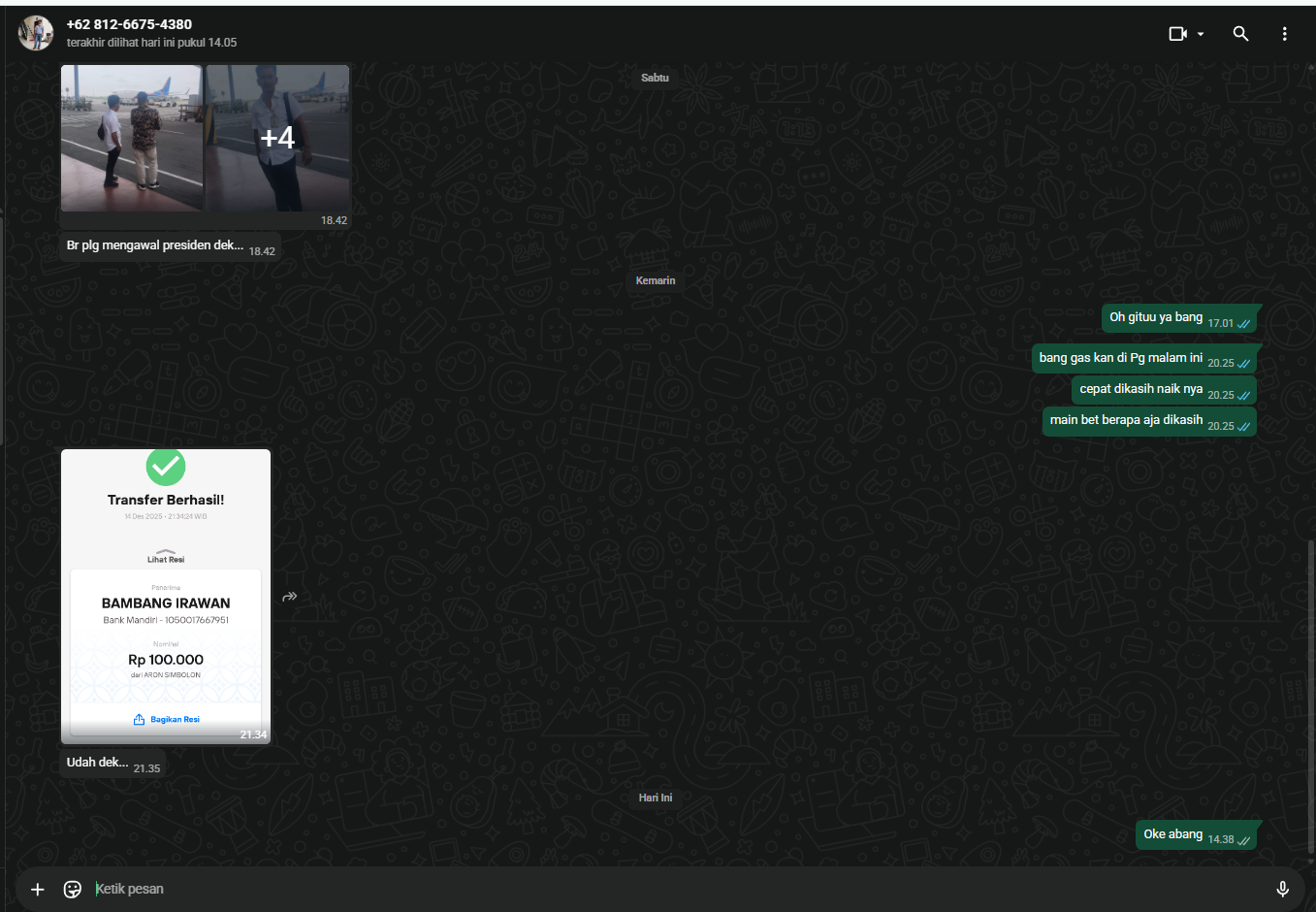The image size is (1316, 912).
Task: Click the "Hari Ini" date label
Action: click(656, 798)
